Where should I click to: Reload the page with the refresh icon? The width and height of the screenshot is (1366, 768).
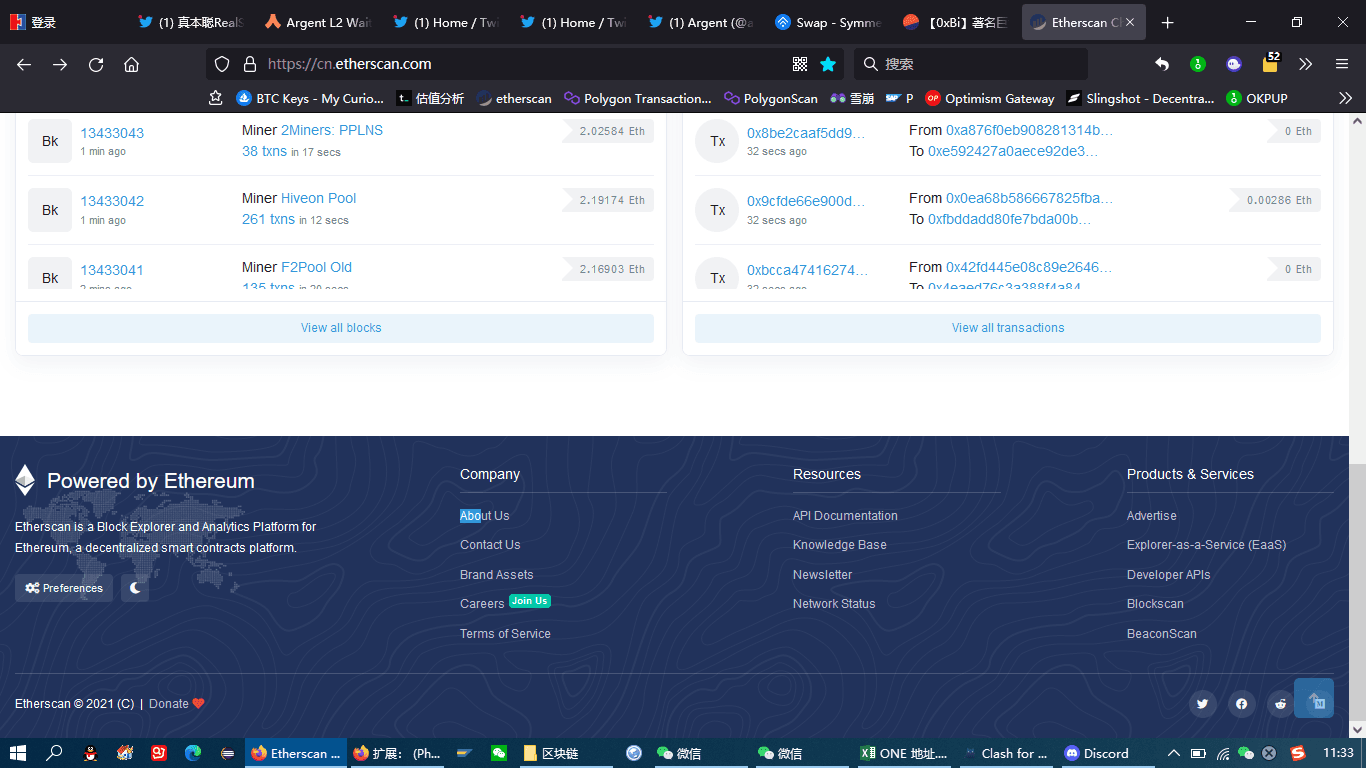(x=96, y=64)
